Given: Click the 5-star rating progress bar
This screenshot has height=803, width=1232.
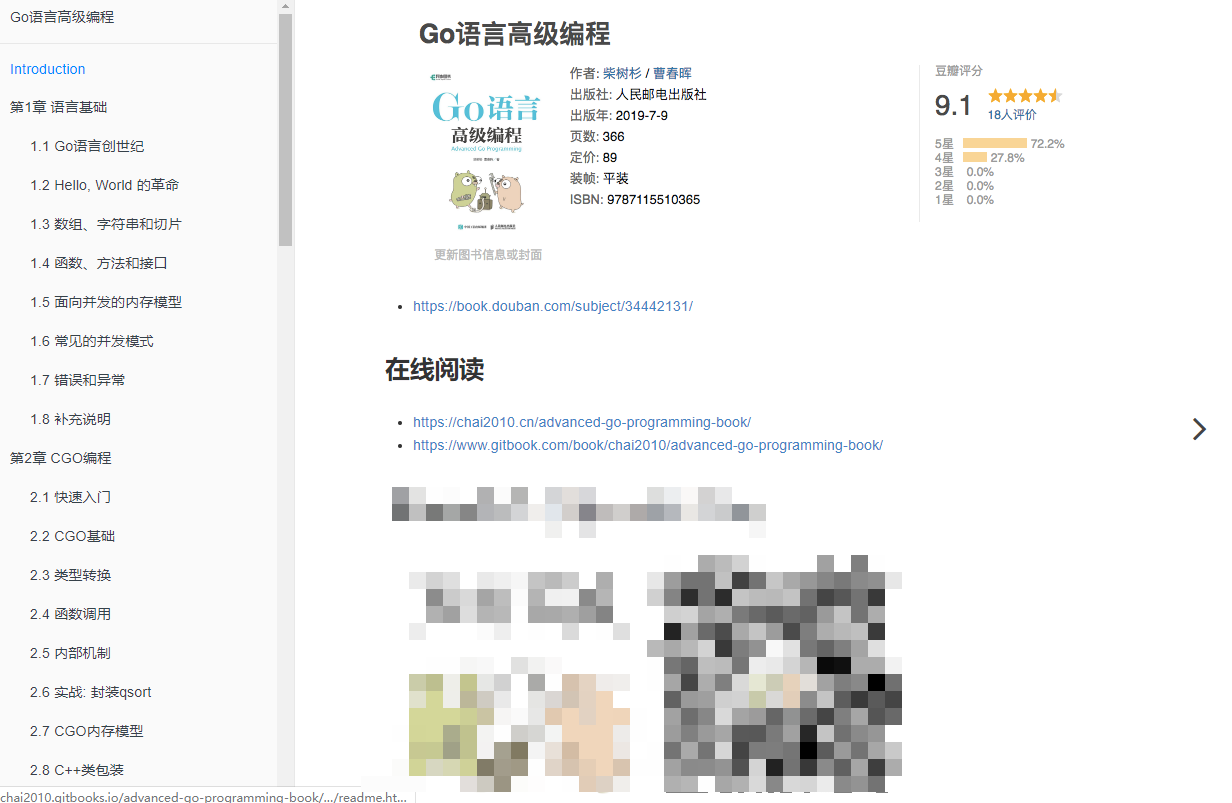Looking at the screenshot, I should 998,143.
